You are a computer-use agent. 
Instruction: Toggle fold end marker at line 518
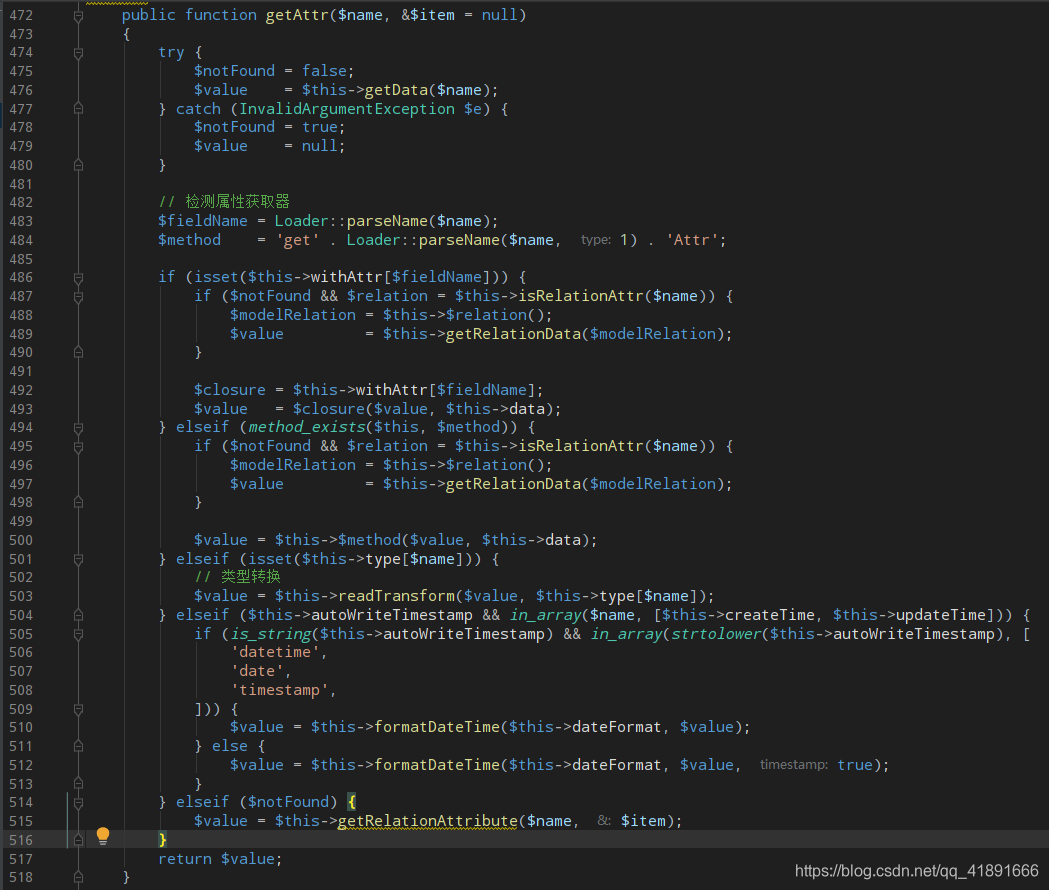[x=78, y=877]
